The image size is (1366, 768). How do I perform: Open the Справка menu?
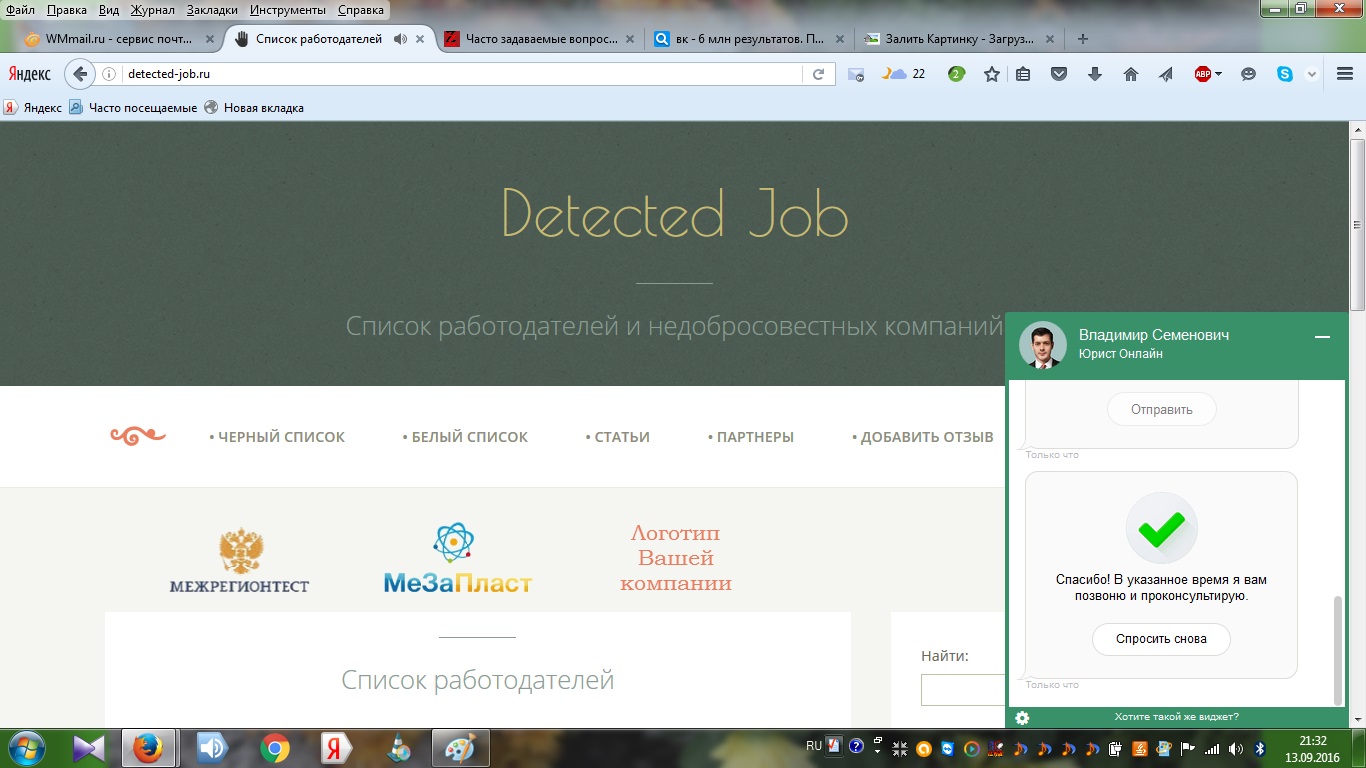pos(361,10)
